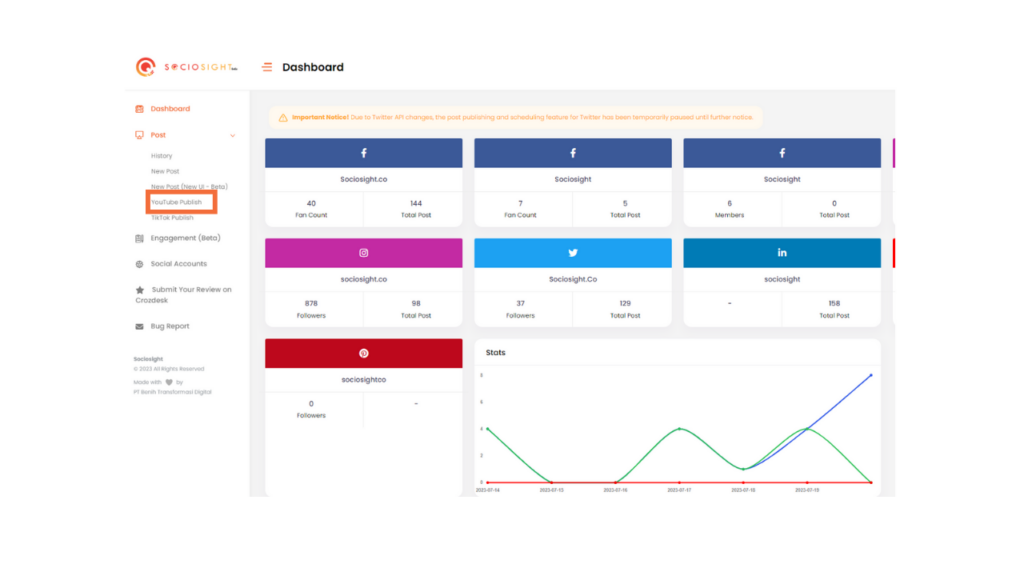Image resolution: width=1024 pixels, height=576 pixels.
Task: Click the 2023-07-15 x-axis label
Action: (x=552, y=490)
